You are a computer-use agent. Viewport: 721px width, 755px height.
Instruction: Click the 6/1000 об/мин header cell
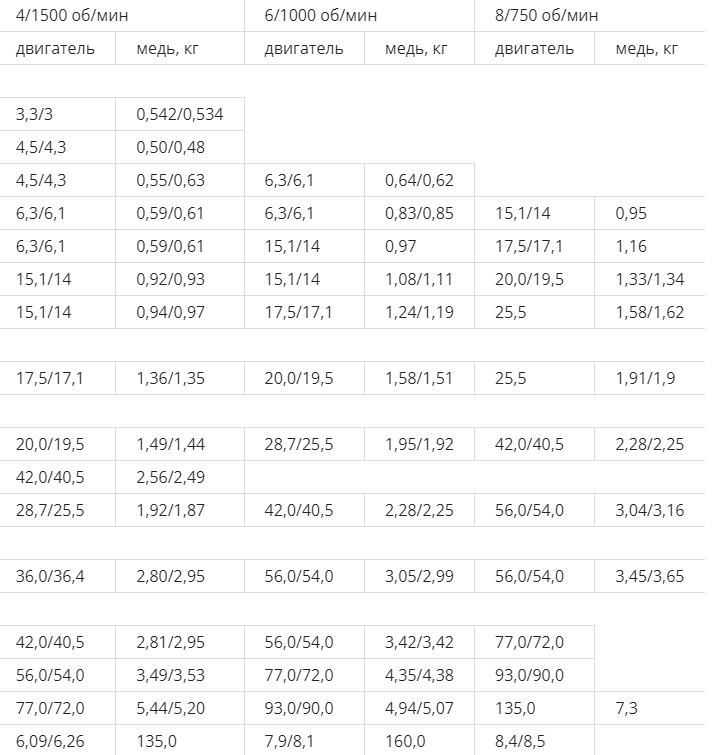pos(359,15)
